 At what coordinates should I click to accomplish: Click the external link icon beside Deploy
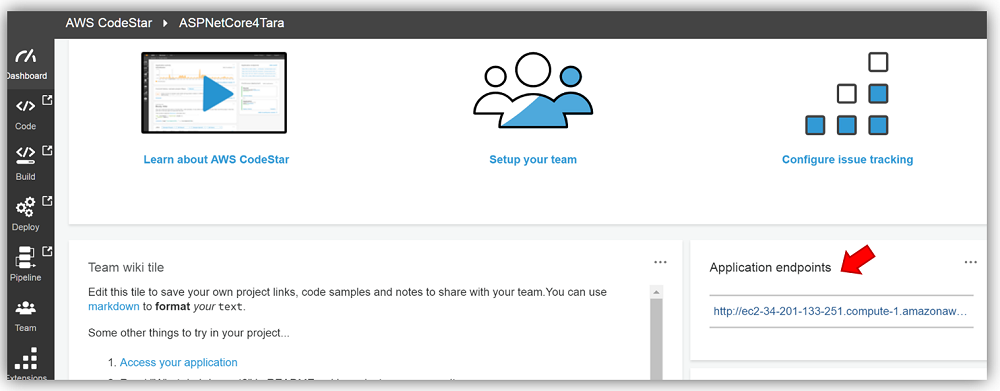point(47,200)
